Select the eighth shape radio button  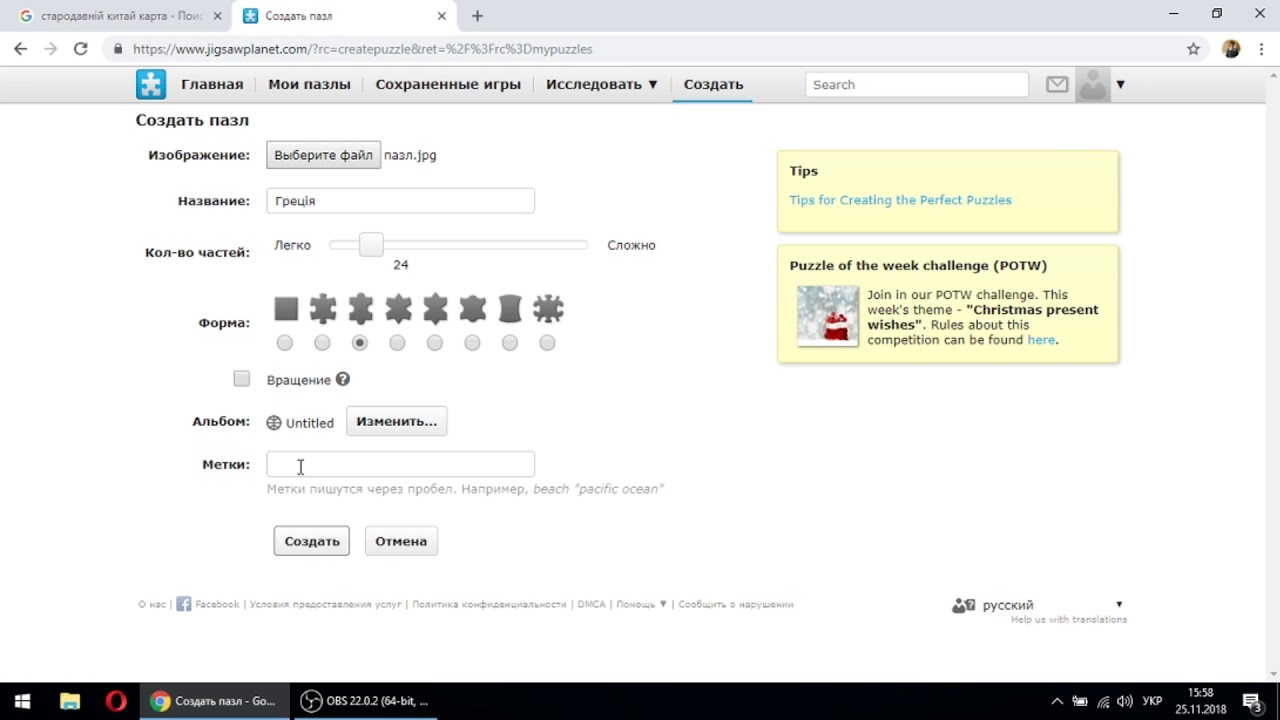tap(547, 343)
